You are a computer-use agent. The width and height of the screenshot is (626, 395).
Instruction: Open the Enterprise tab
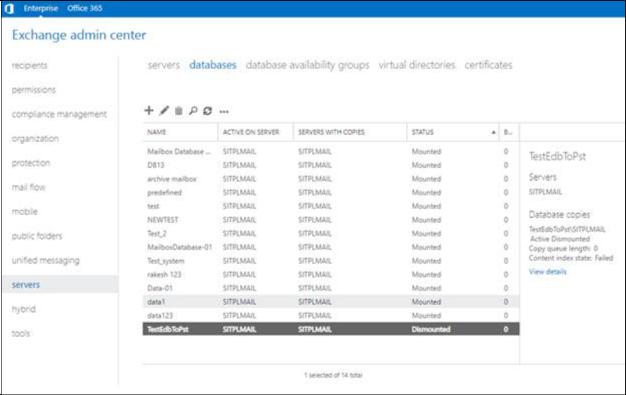[41, 8]
